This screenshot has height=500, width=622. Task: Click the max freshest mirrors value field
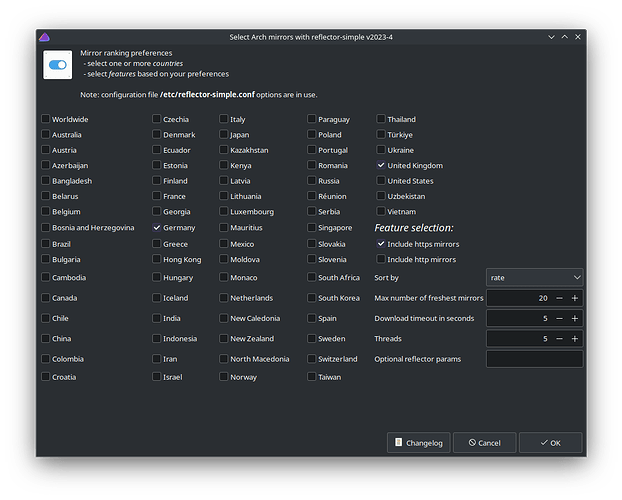(519, 298)
